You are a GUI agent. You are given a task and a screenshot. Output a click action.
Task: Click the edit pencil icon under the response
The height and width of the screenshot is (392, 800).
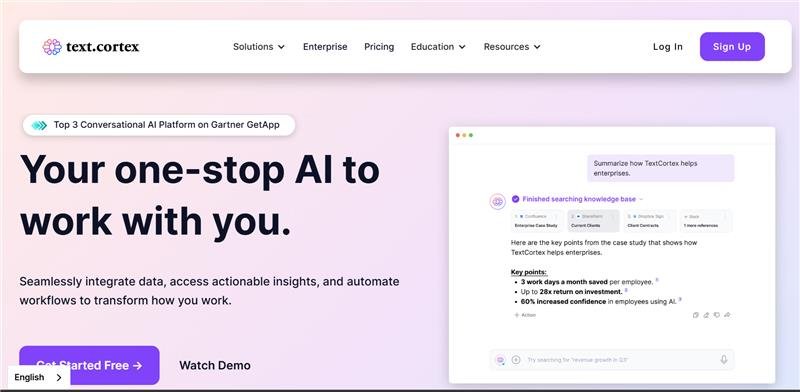pos(706,315)
